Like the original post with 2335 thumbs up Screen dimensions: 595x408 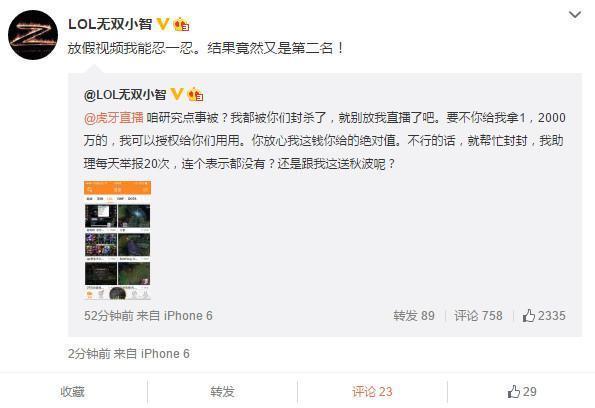(544, 316)
